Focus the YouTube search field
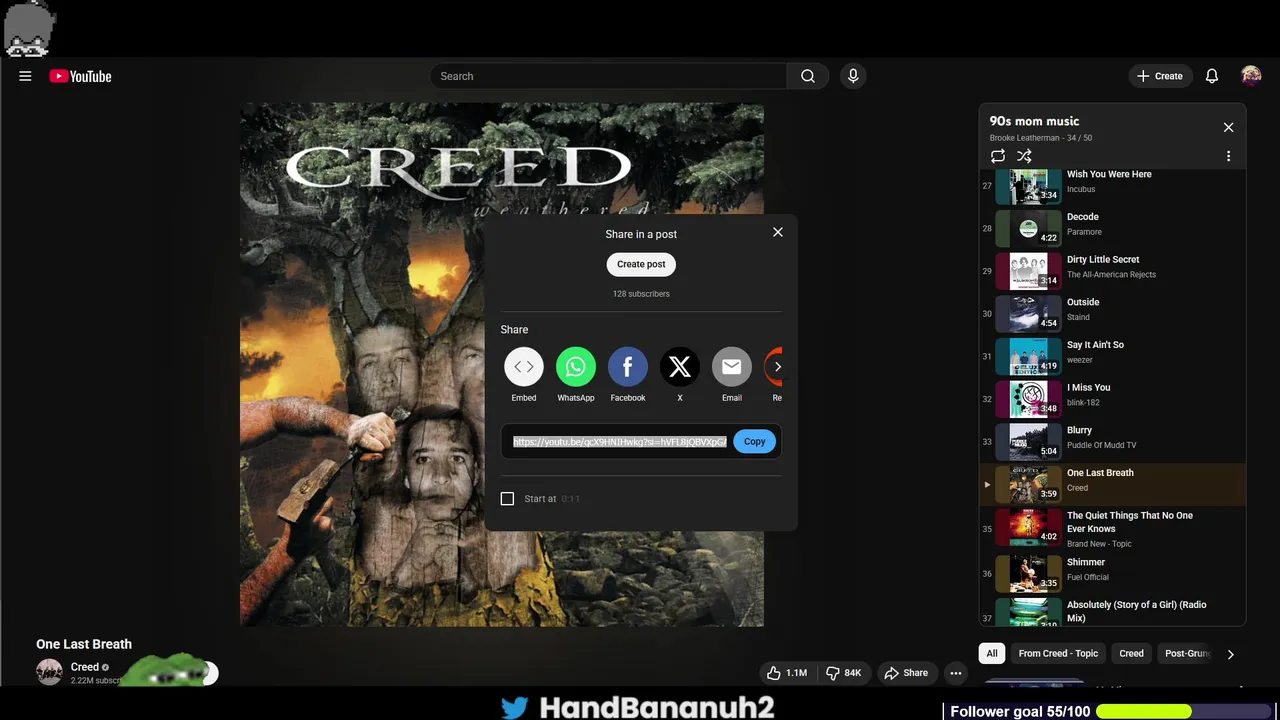The image size is (1280, 720). click(608, 76)
